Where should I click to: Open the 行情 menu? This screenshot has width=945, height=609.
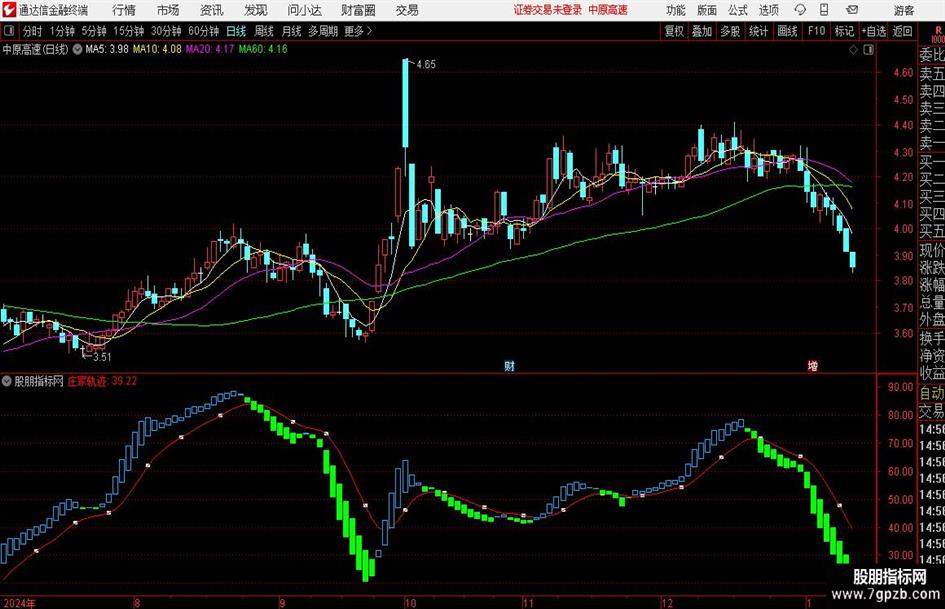tap(124, 10)
